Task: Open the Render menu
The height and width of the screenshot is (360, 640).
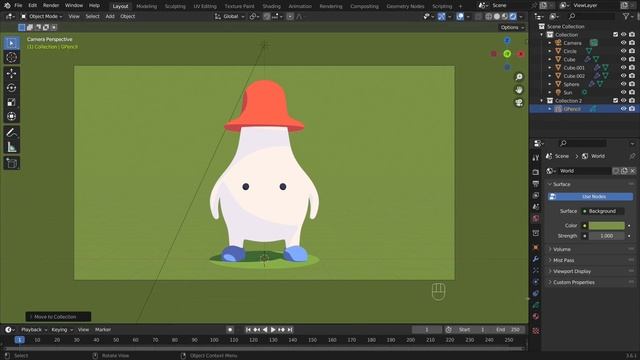Action: [x=51, y=5]
